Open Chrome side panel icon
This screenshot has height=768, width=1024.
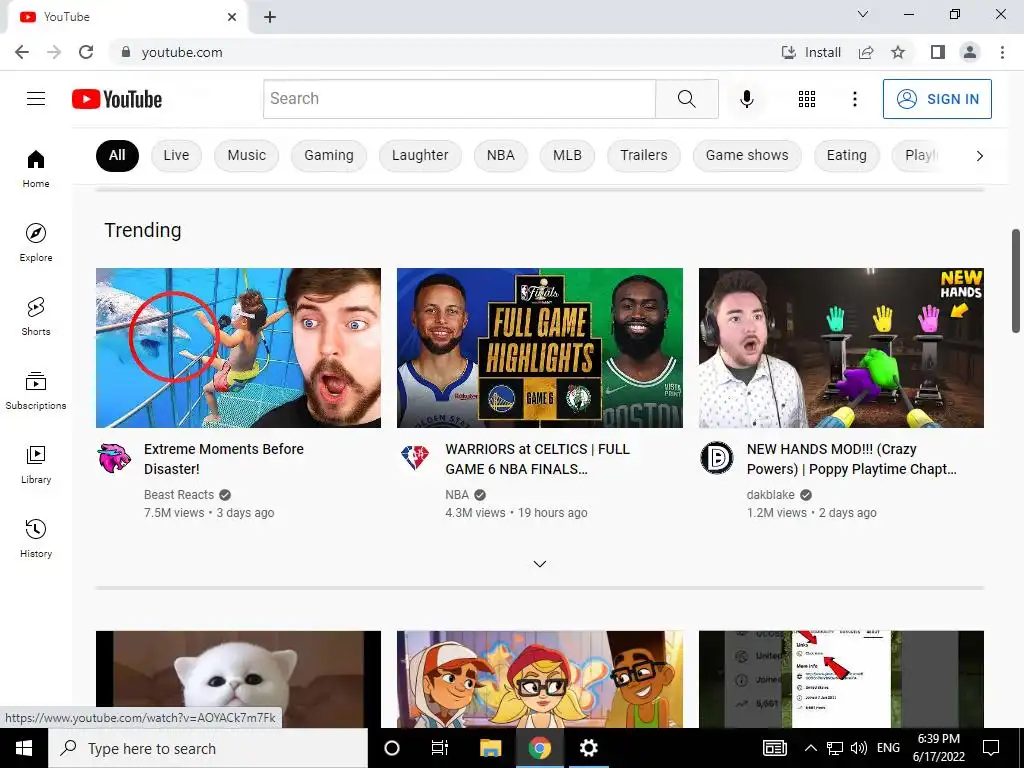(x=938, y=52)
